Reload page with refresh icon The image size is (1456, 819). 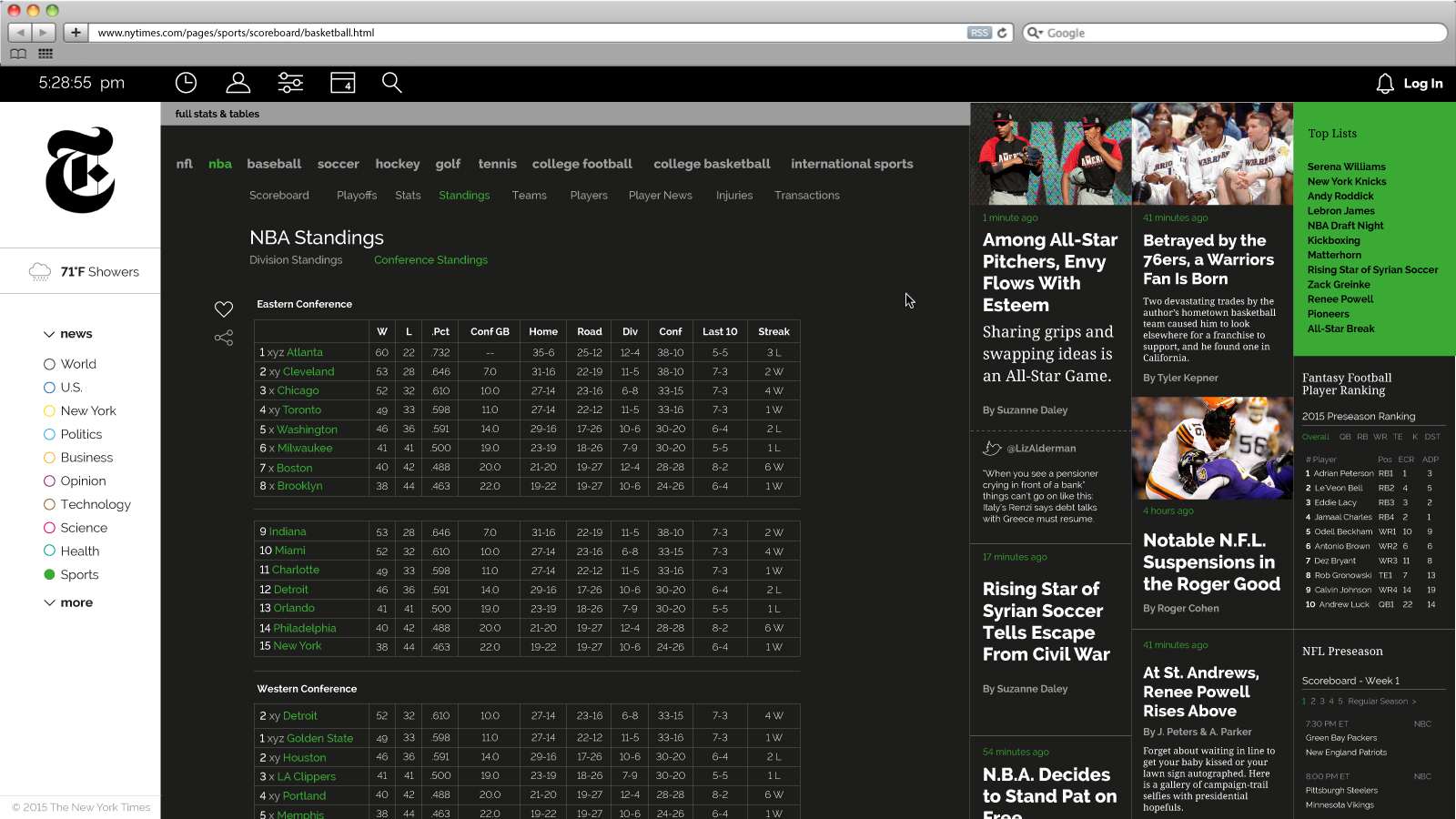pyautogui.click(x=1002, y=33)
